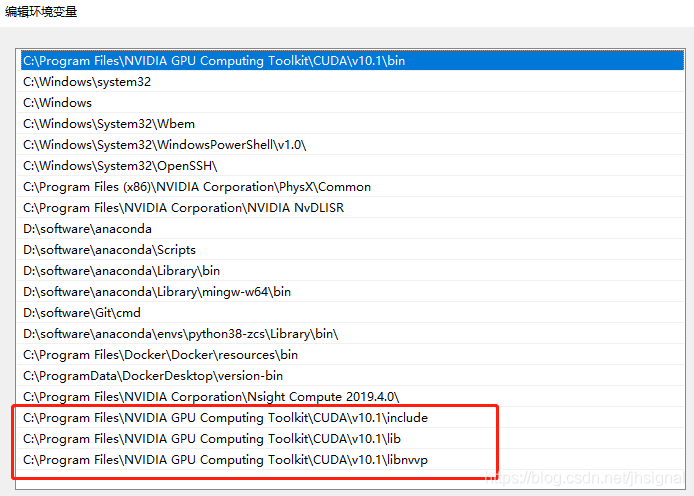Select the anaconda\Library\bin path entry
The width and height of the screenshot is (694, 496).
(x=121, y=271)
